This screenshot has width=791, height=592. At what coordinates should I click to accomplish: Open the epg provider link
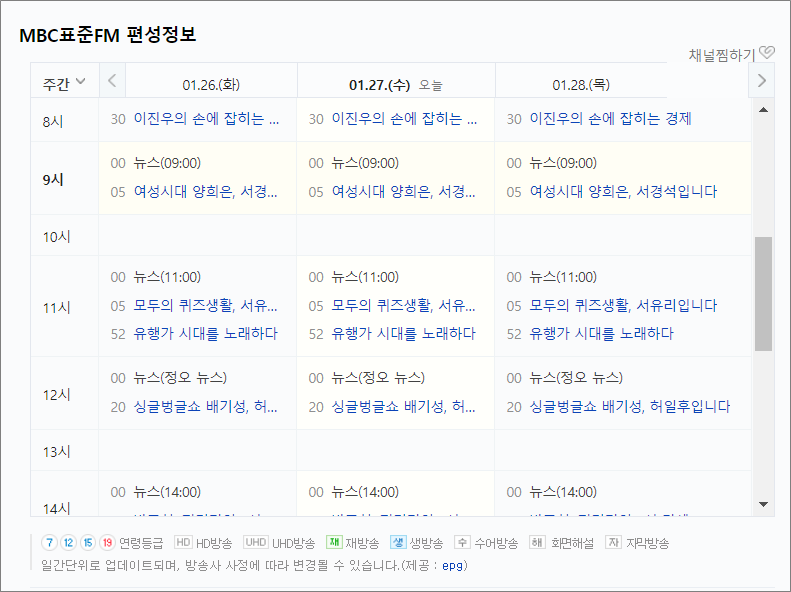coord(453,565)
